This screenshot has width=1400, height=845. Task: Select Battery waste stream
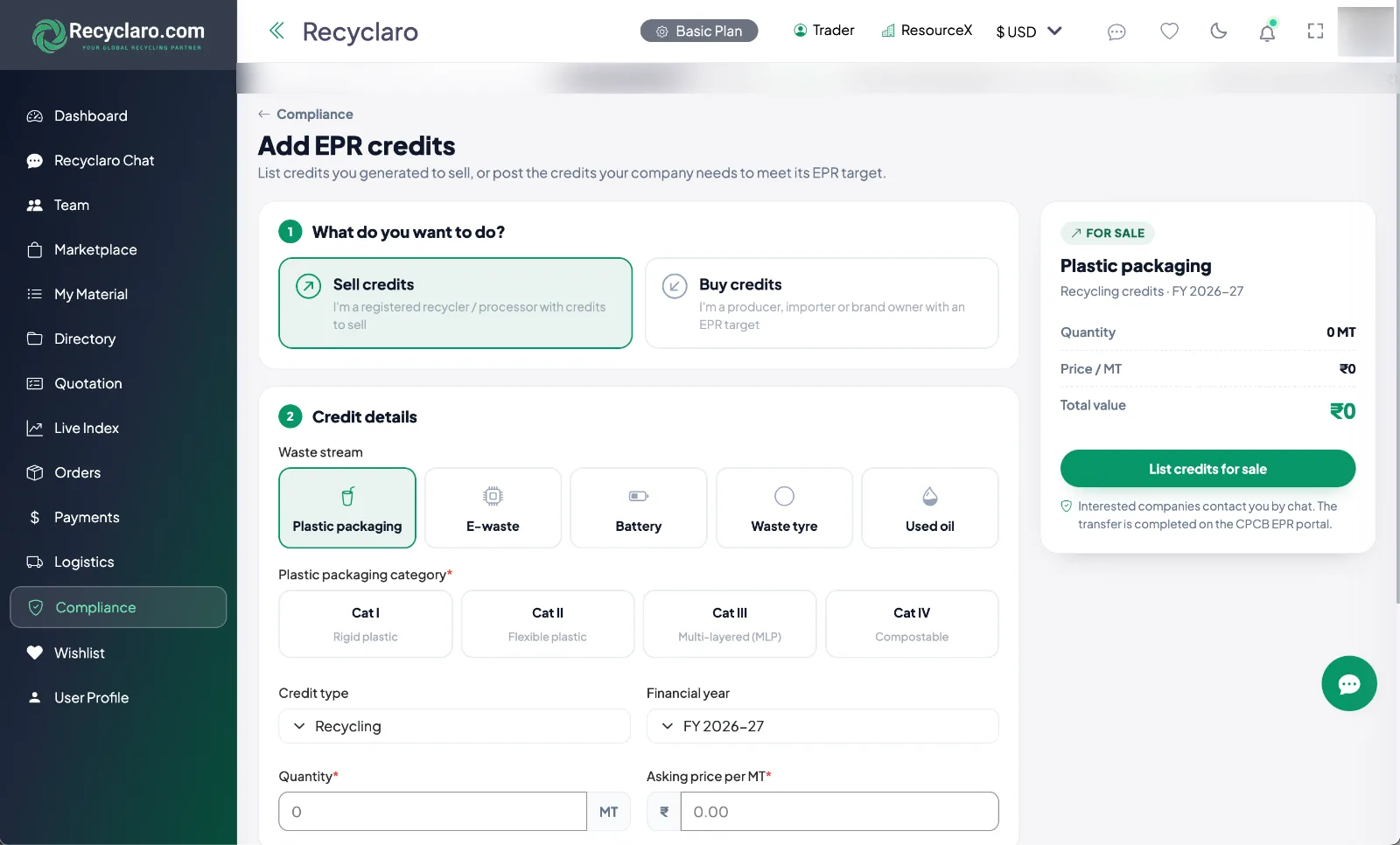coord(639,508)
